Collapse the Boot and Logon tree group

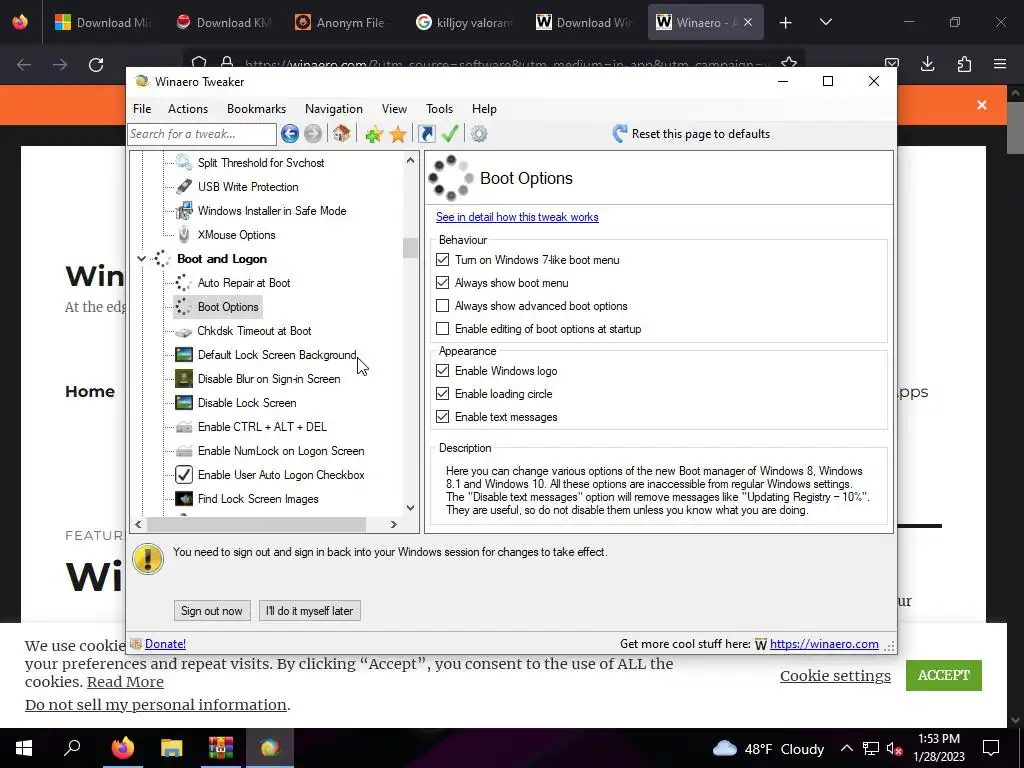(141, 259)
